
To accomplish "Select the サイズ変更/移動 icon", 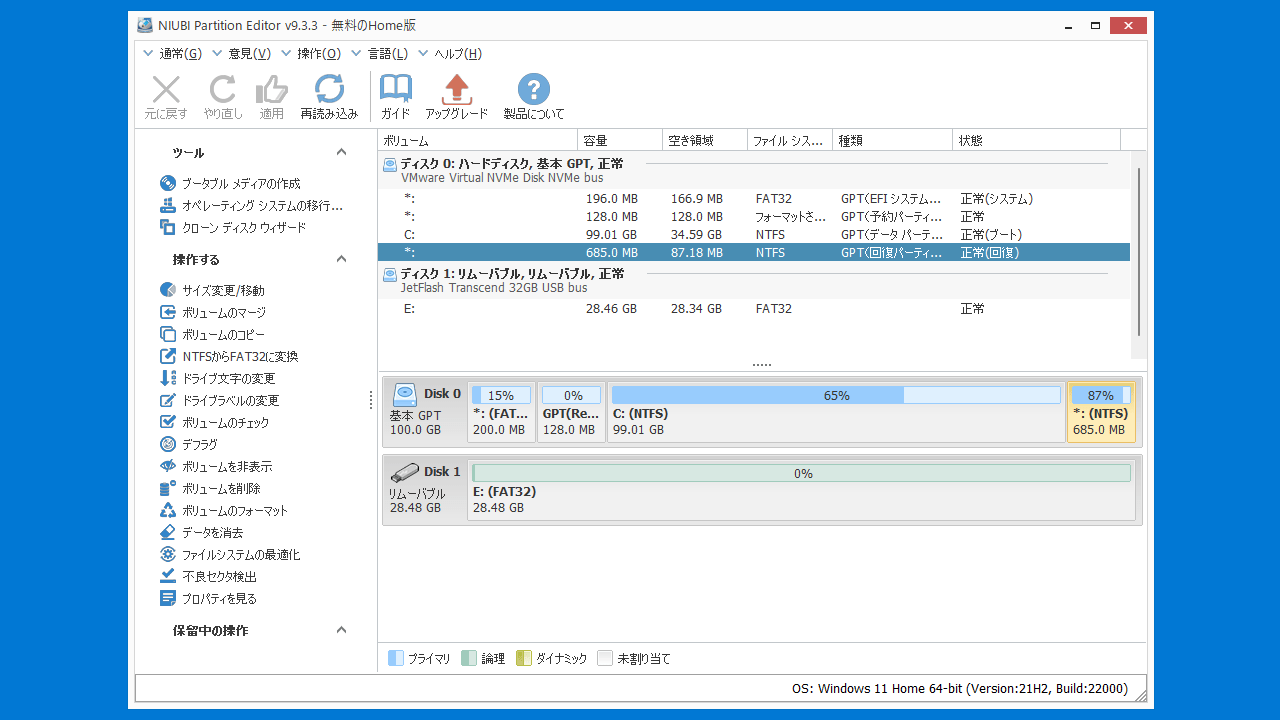I will point(168,290).
